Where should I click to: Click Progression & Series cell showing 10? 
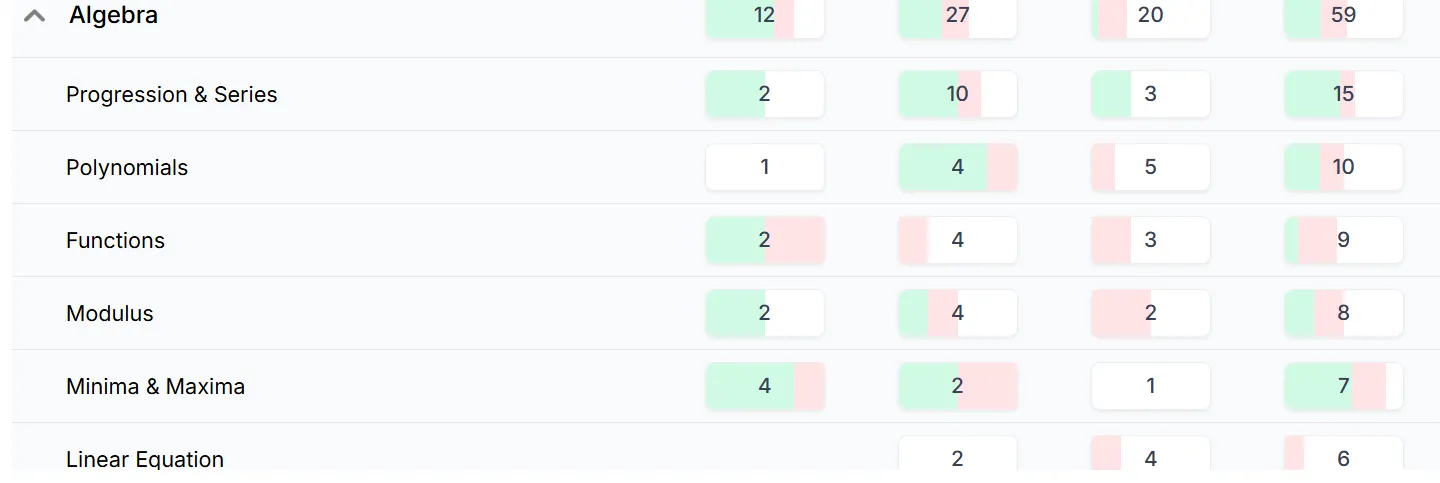pos(957,94)
